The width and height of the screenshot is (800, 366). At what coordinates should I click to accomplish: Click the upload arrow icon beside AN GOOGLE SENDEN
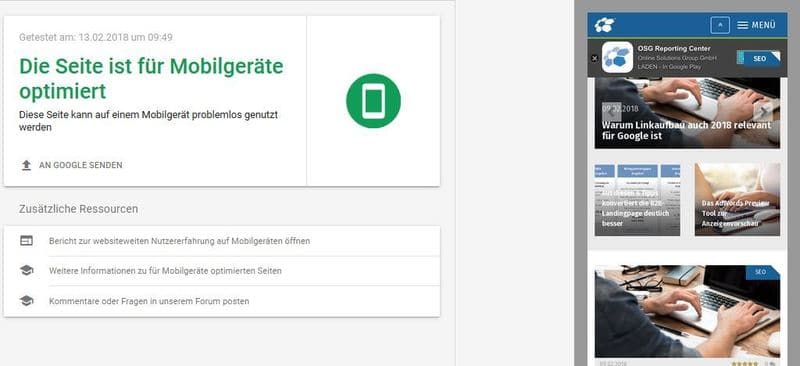(27, 165)
